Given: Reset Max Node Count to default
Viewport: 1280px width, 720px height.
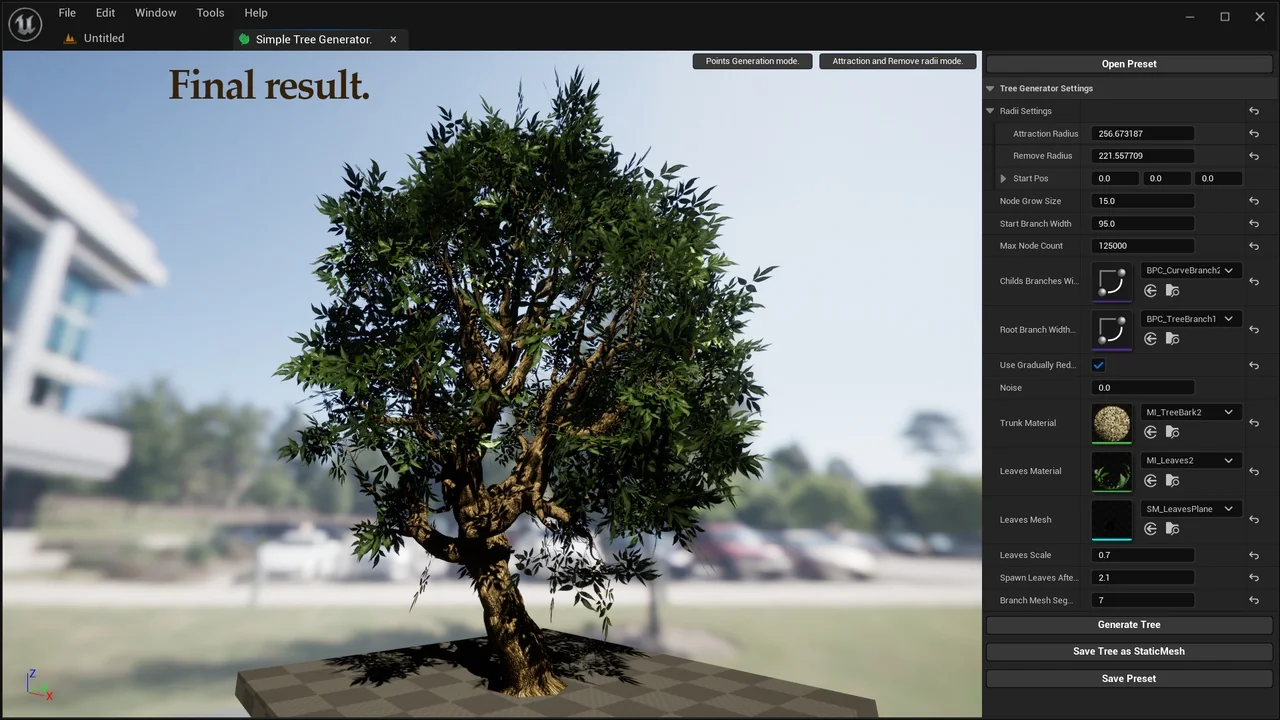Looking at the screenshot, I should 1253,246.
